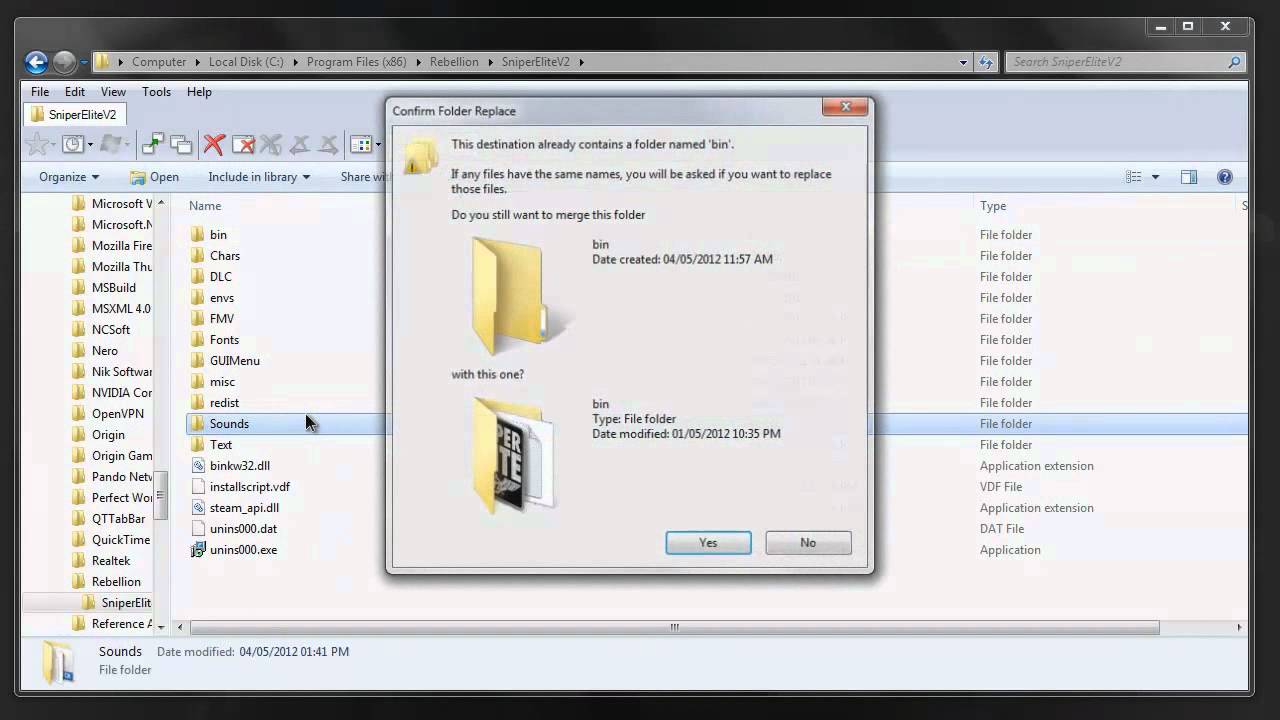
Task: Select Nero in the navigation tree
Action: 105,350
